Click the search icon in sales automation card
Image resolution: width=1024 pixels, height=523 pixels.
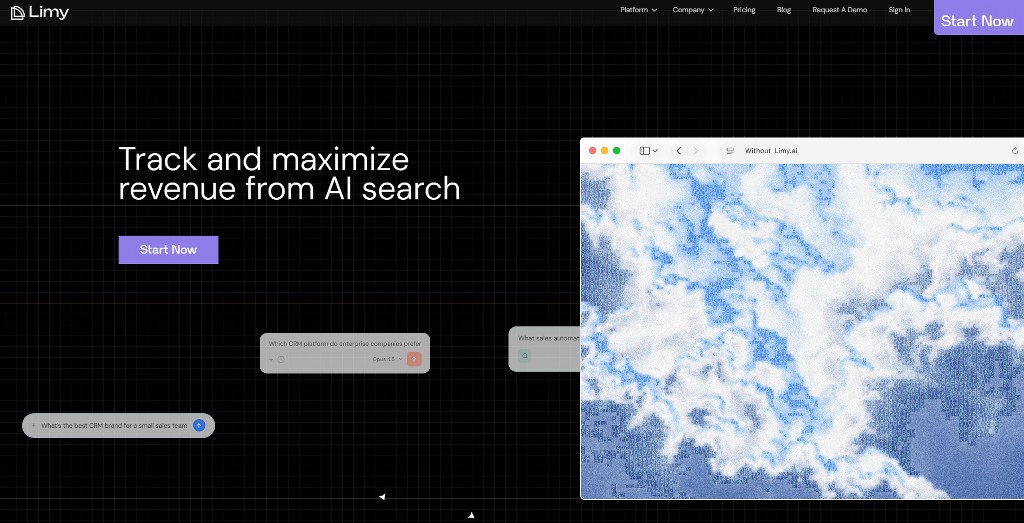click(x=524, y=356)
